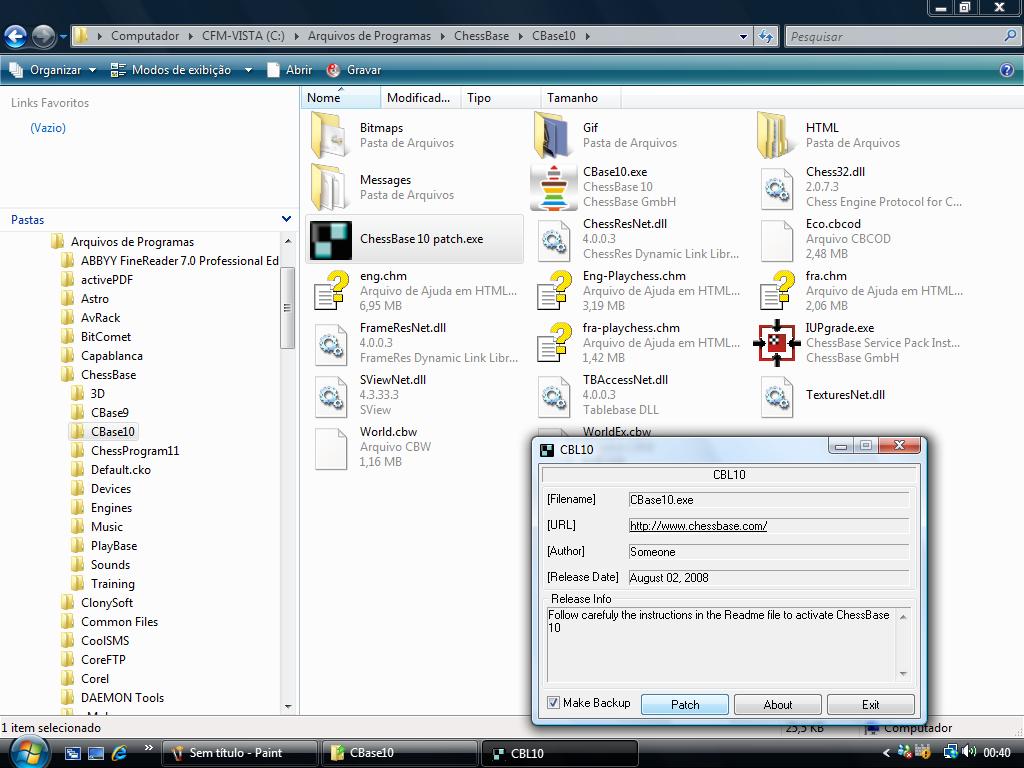
Task: Select PlayBase folder in tree
Action: click(x=114, y=545)
